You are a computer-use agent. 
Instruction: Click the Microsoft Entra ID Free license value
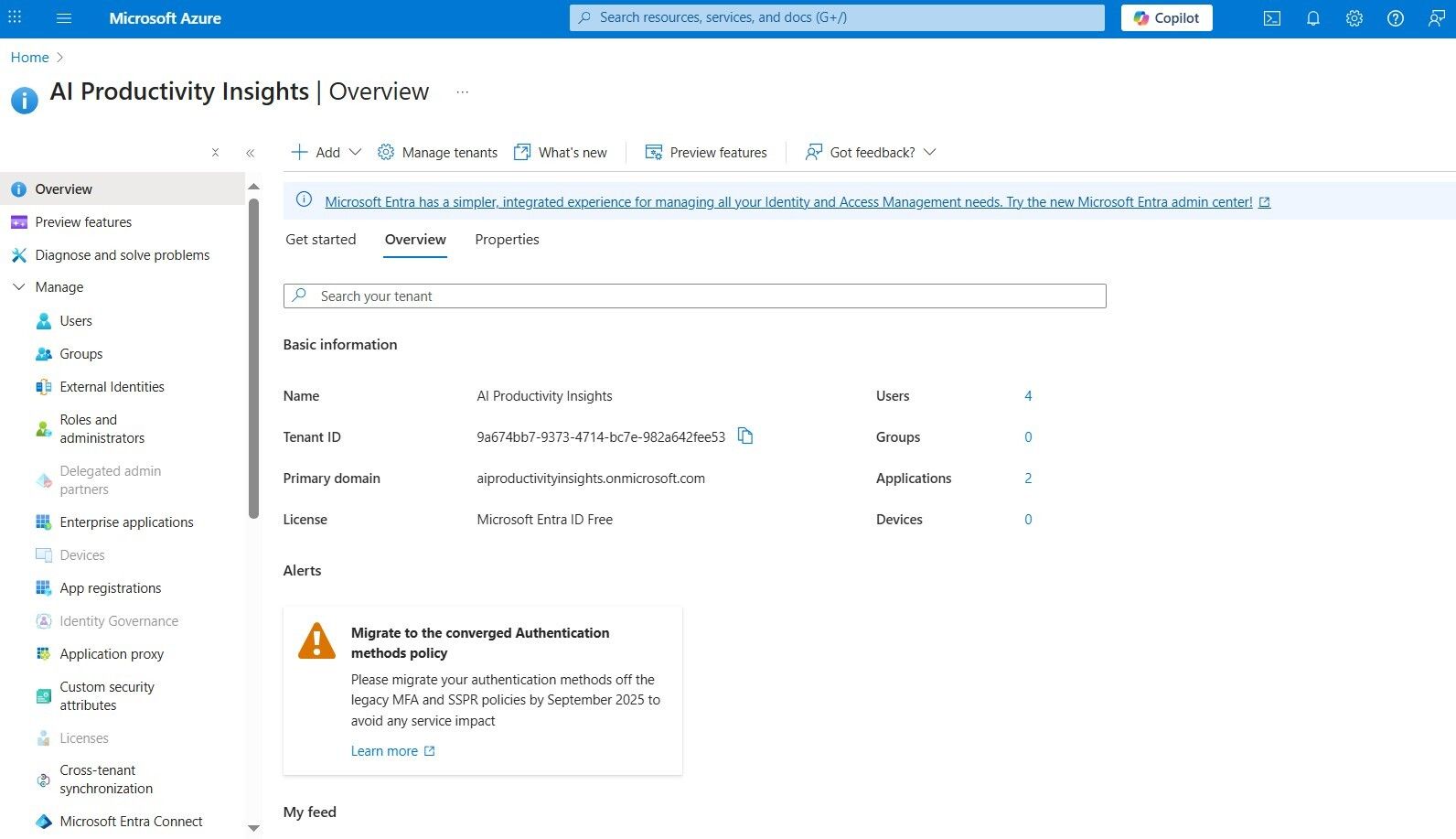[x=545, y=520]
